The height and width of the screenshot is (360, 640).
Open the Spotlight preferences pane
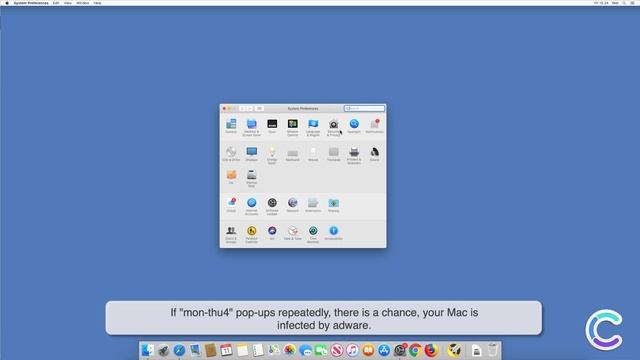coord(354,126)
